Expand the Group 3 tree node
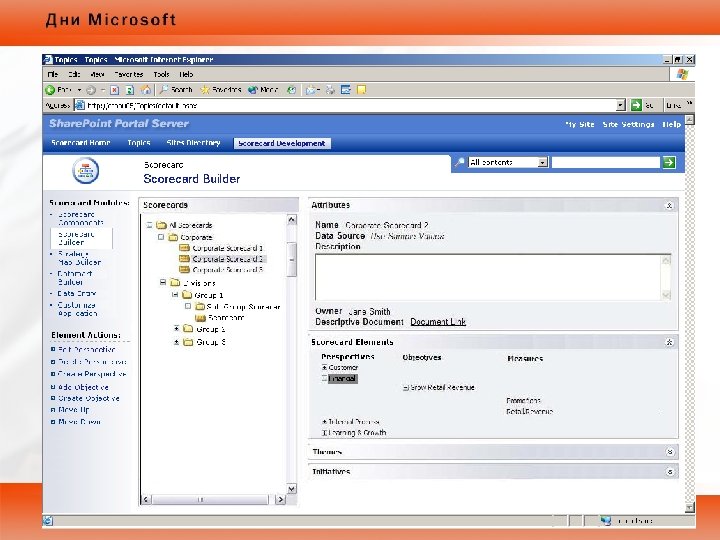 [x=176, y=342]
